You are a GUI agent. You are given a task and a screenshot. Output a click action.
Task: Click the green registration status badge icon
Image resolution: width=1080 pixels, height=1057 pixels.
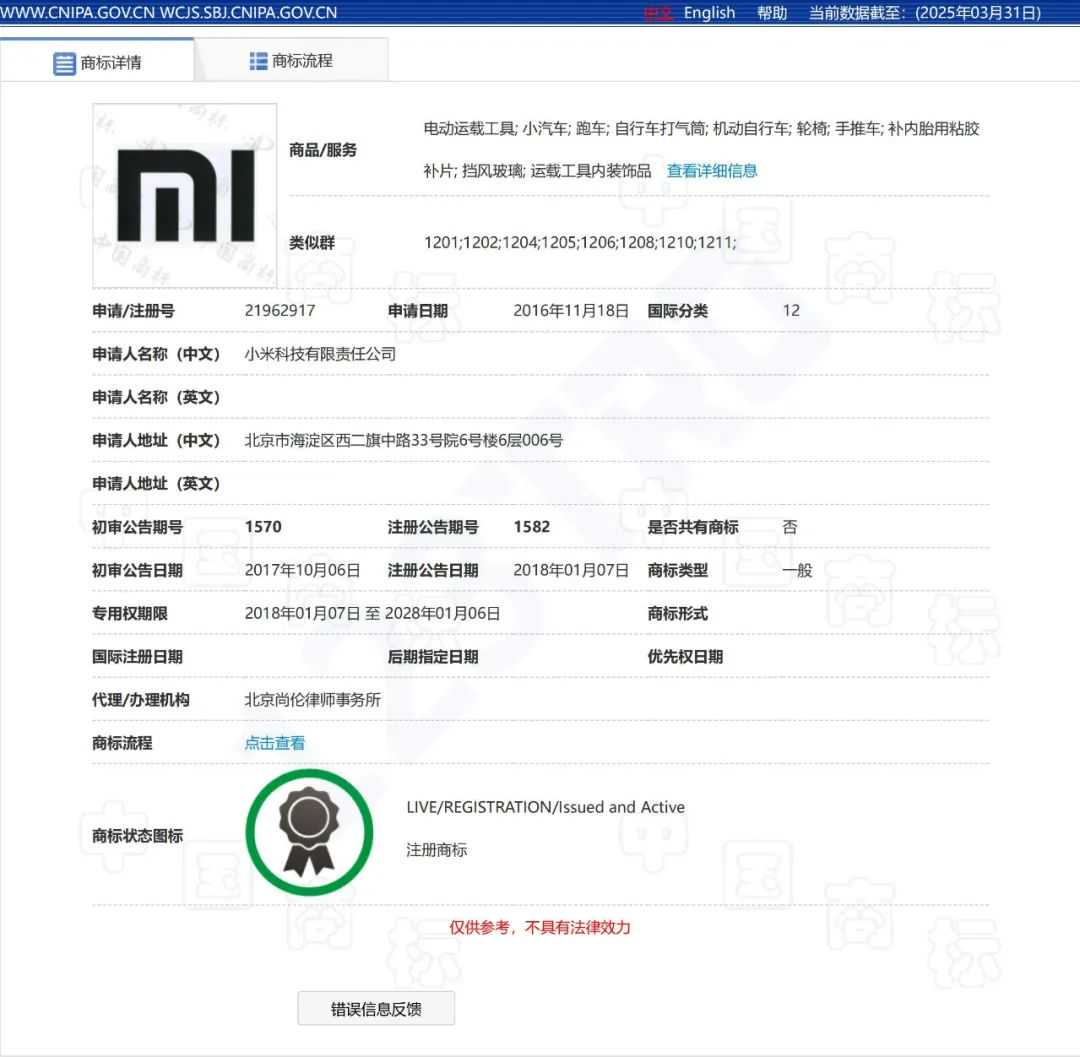tap(309, 833)
